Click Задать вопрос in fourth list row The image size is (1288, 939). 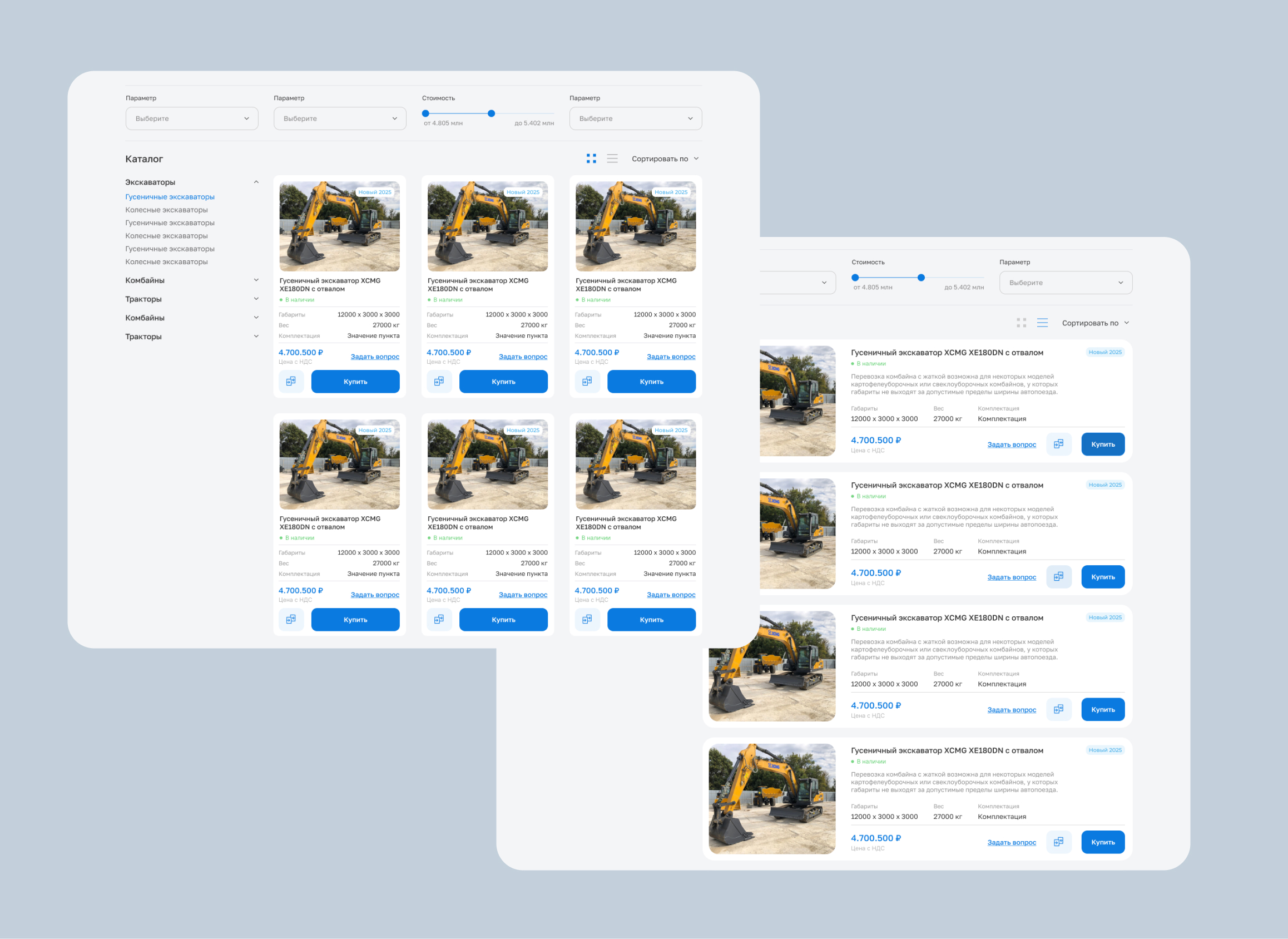coord(1011,842)
